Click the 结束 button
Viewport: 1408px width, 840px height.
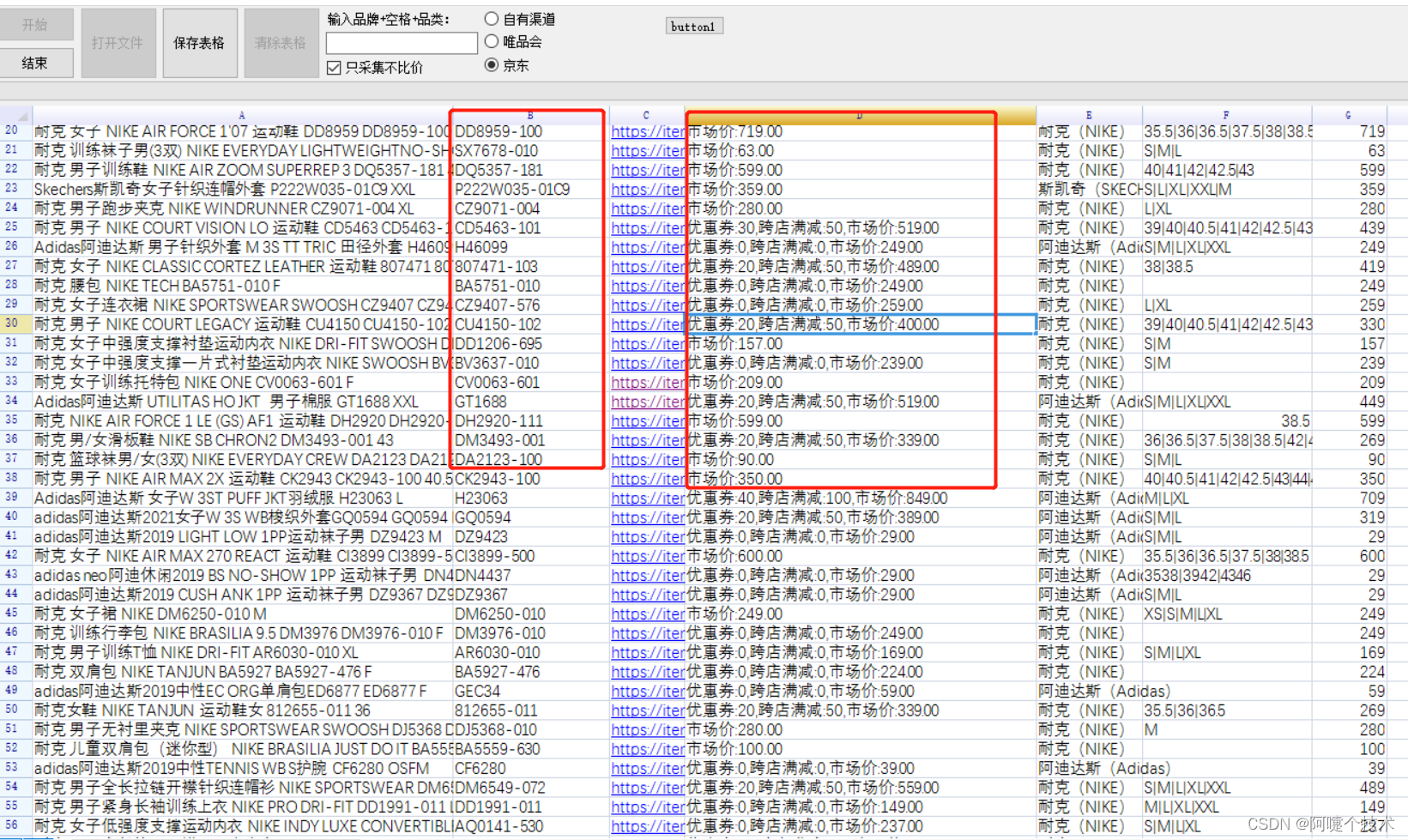(x=36, y=63)
